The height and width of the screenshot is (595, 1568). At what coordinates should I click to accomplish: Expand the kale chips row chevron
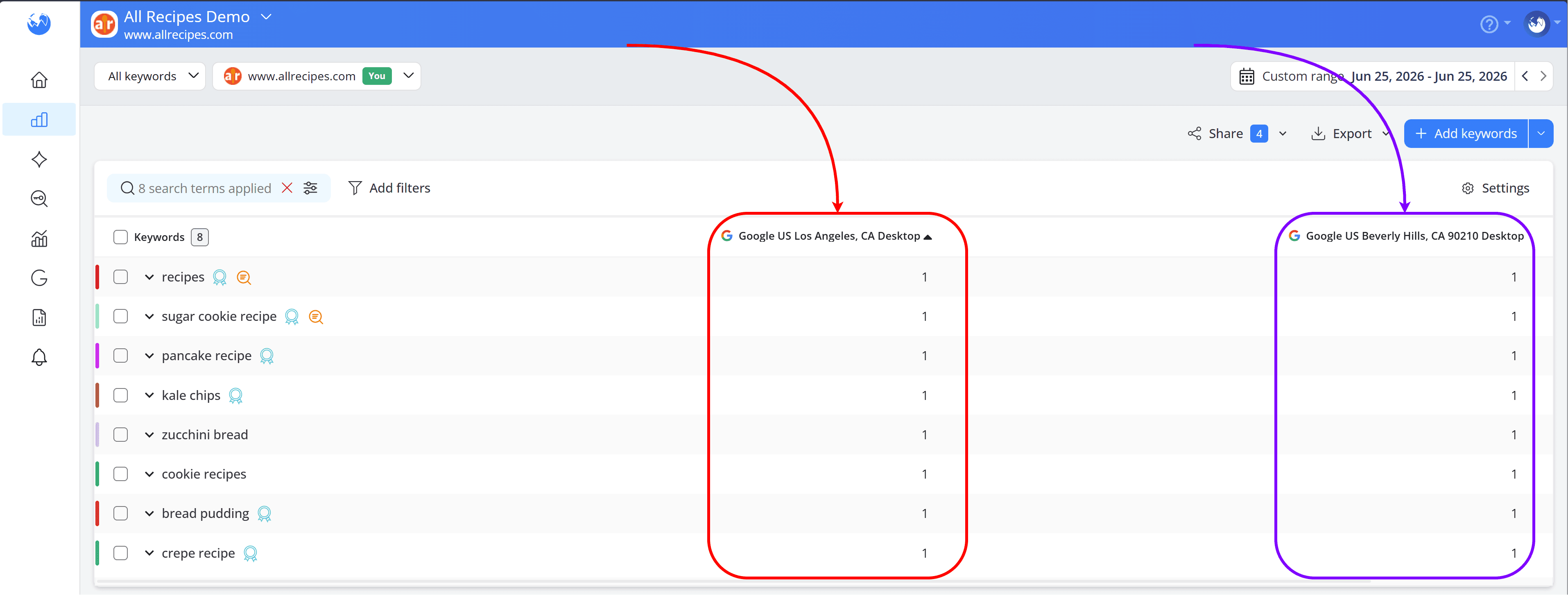click(x=149, y=395)
